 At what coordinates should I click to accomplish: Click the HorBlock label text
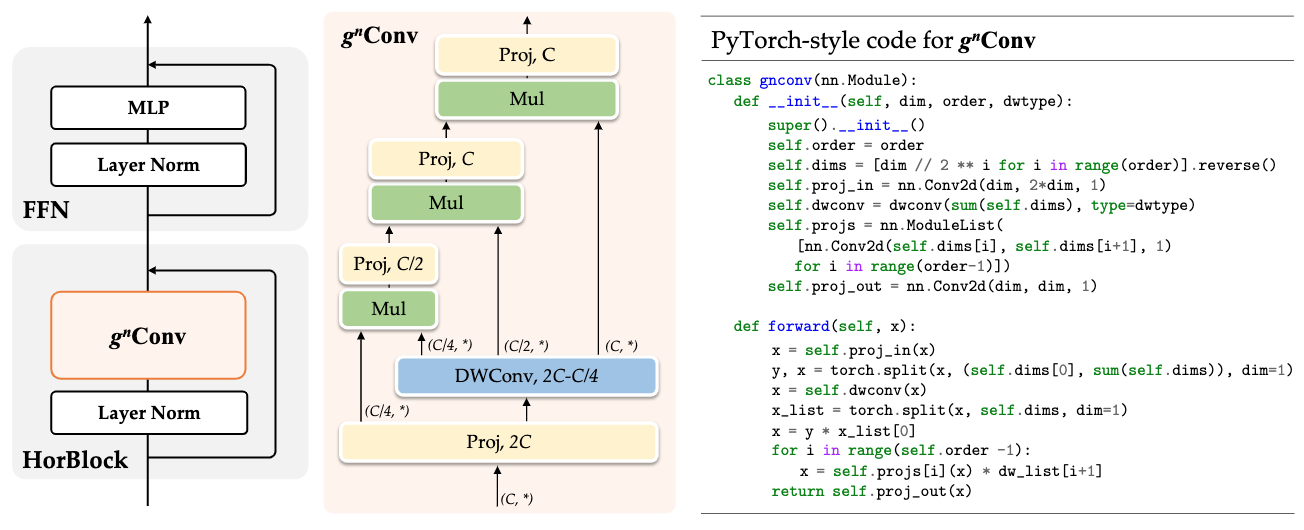coord(75,460)
